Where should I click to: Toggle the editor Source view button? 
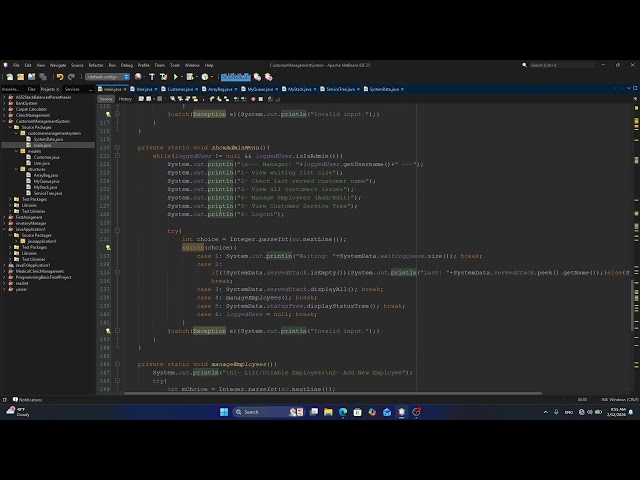point(106,99)
